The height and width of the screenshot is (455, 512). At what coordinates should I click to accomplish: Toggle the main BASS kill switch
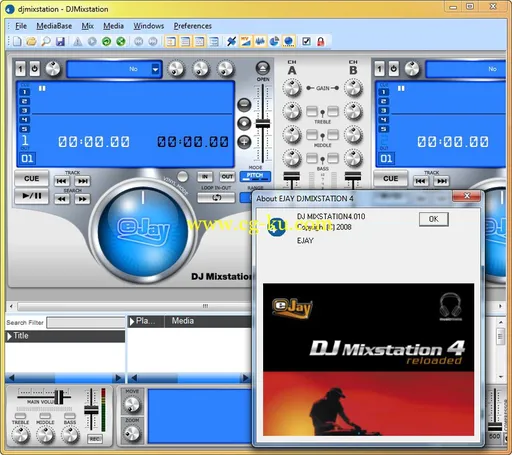pos(70,416)
